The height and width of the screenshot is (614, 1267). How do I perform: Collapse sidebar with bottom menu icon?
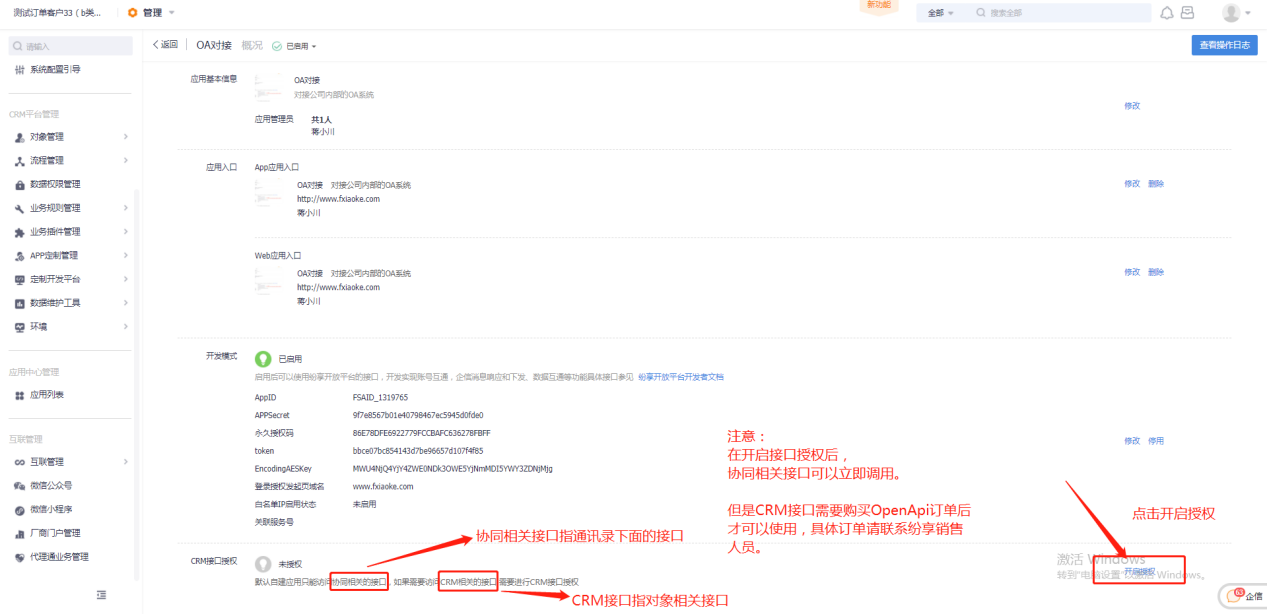pos(101,595)
